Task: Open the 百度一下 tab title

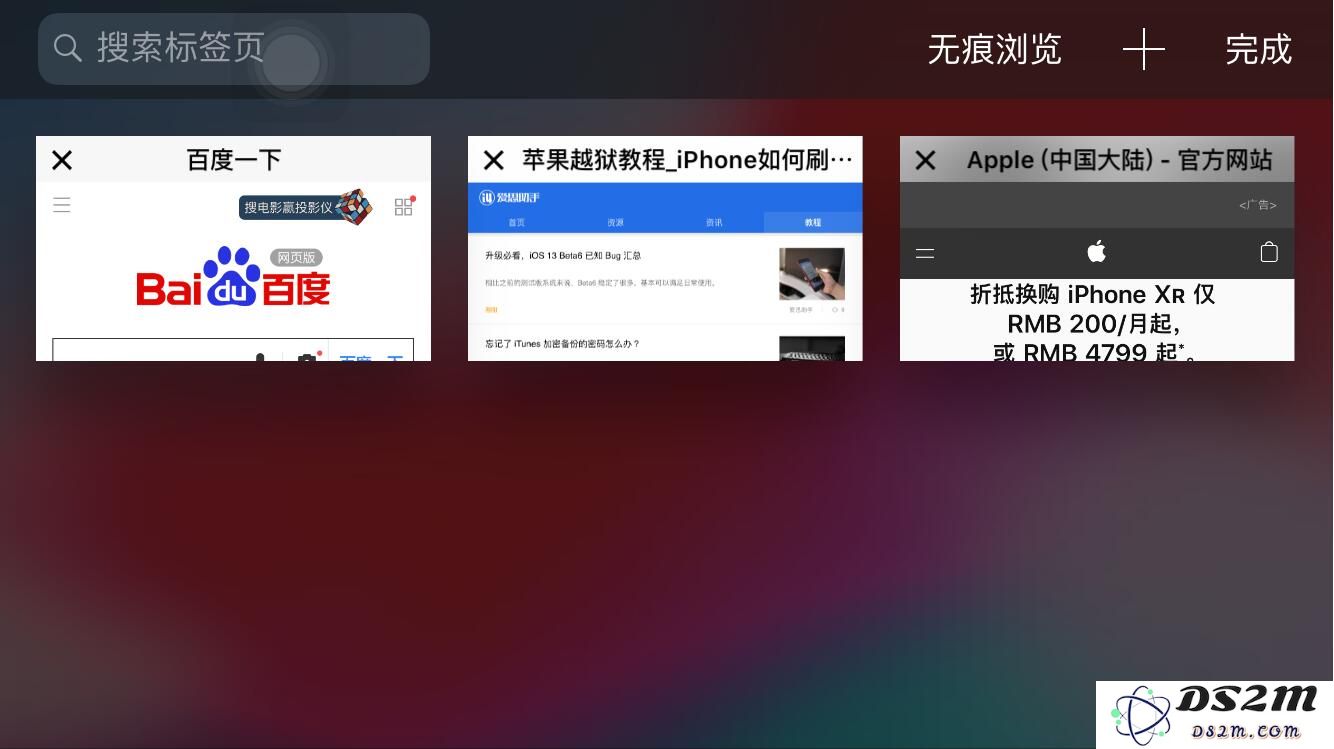Action: point(234,160)
